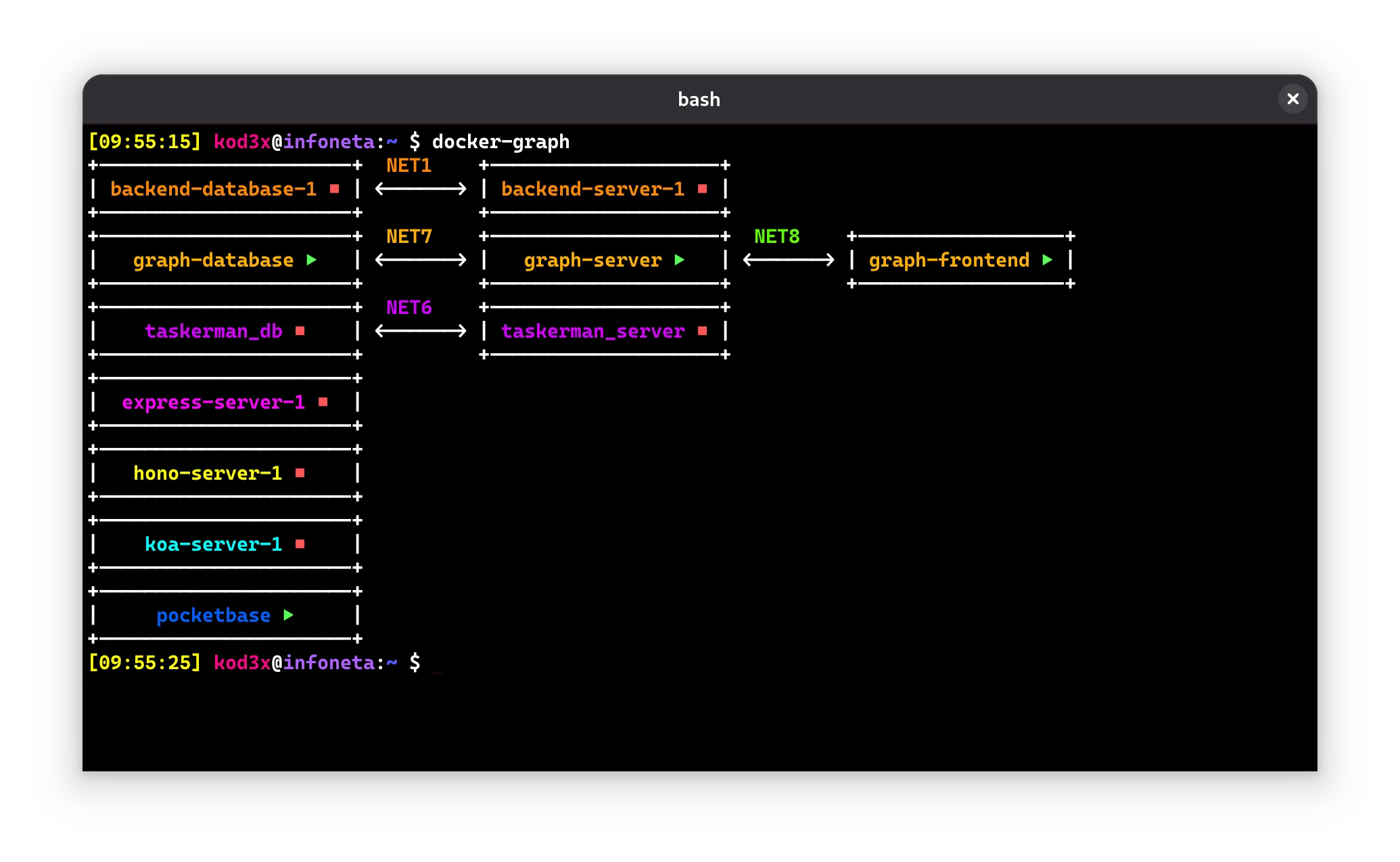Click the red stopped icon beside hono-server-1
Viewport: 1400px width, 862px height.
tap(300, 473)
